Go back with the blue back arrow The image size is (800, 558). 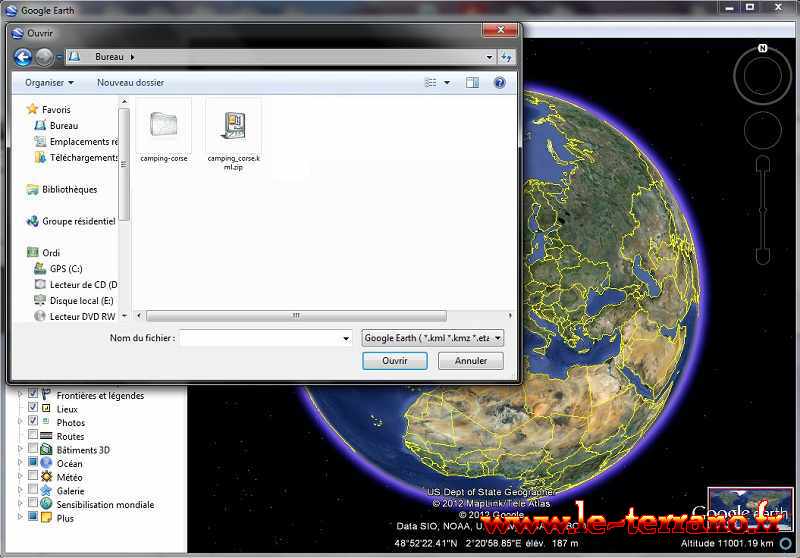[x=22, y=57]
